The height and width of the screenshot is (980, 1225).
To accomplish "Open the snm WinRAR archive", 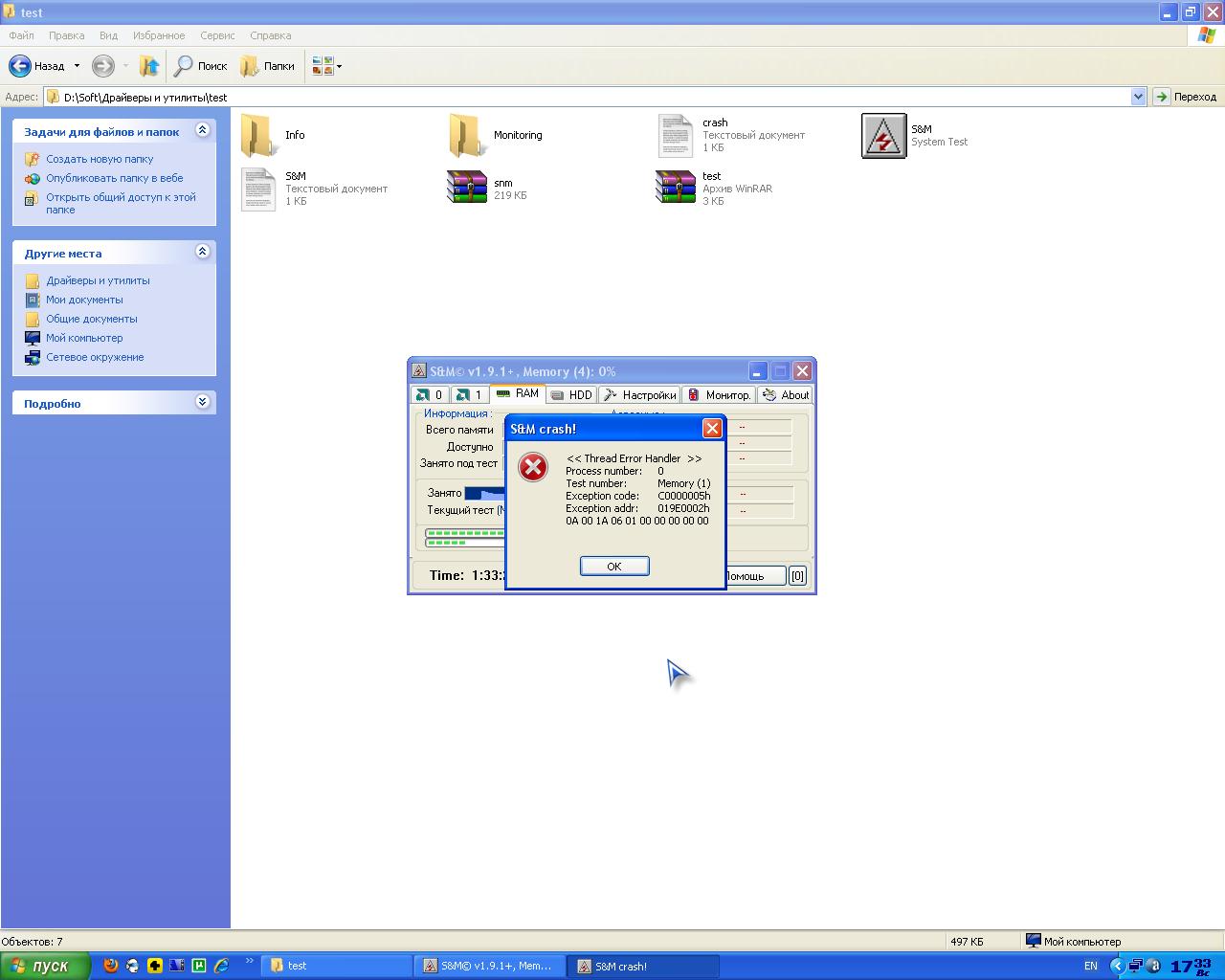I will (467, 188).
